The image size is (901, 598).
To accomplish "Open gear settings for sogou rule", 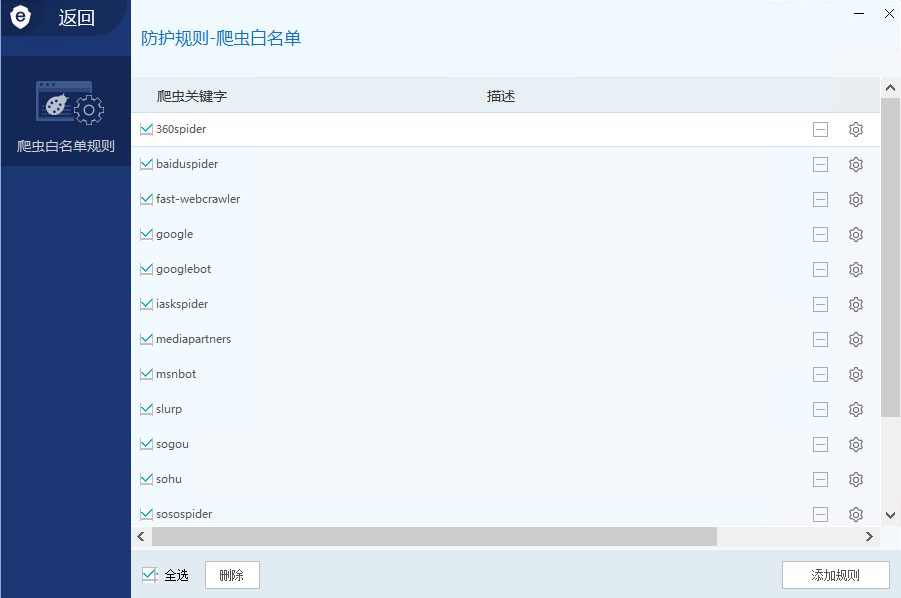I will (855, 444).
